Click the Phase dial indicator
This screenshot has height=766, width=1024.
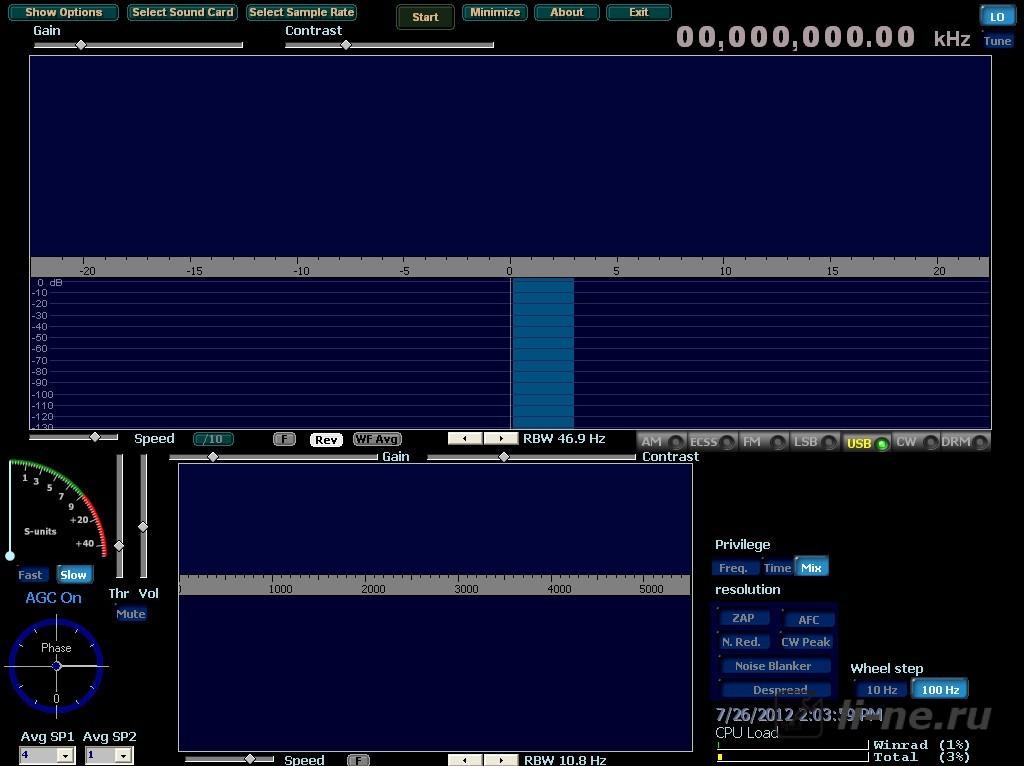click(x=56, y=666)
